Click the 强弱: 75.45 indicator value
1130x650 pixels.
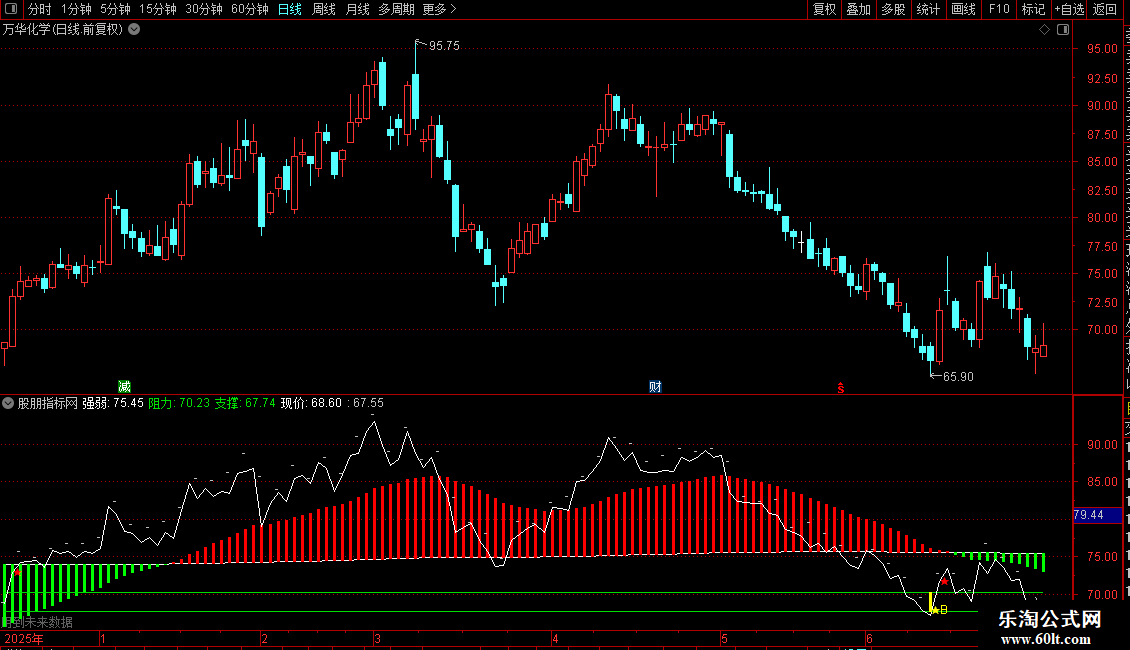click(x=113, y=403)
